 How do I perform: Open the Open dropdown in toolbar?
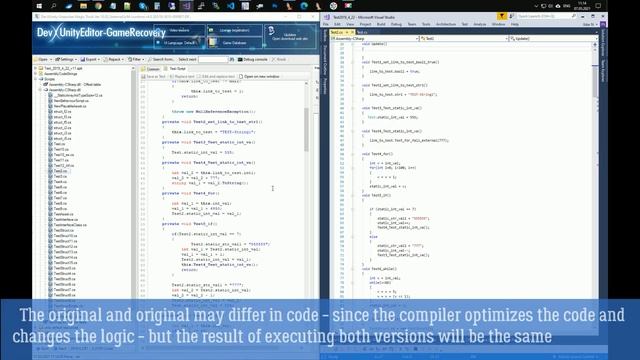pos(43,60)
